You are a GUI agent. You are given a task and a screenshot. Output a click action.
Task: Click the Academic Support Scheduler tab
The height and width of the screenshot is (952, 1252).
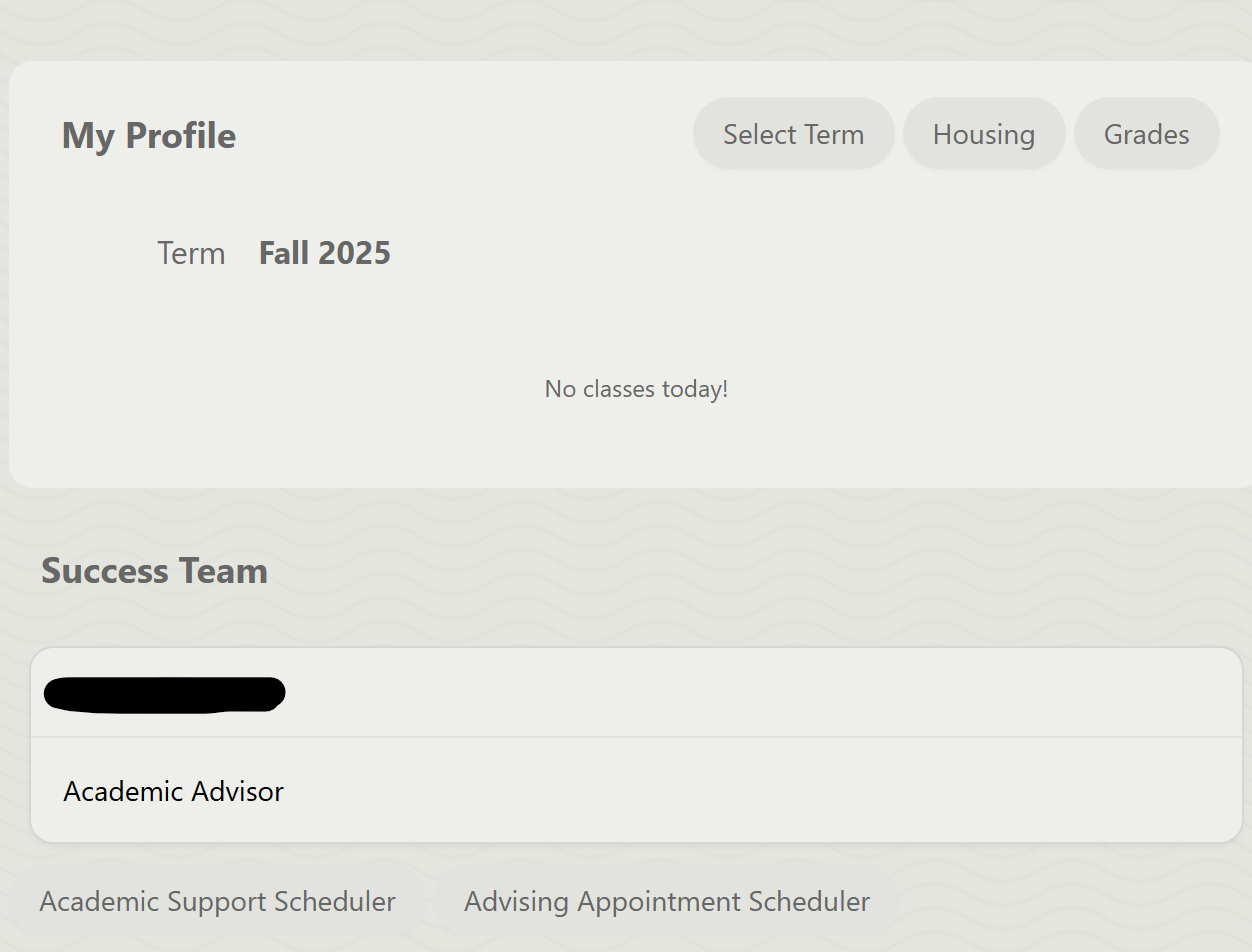pos(217,901)
